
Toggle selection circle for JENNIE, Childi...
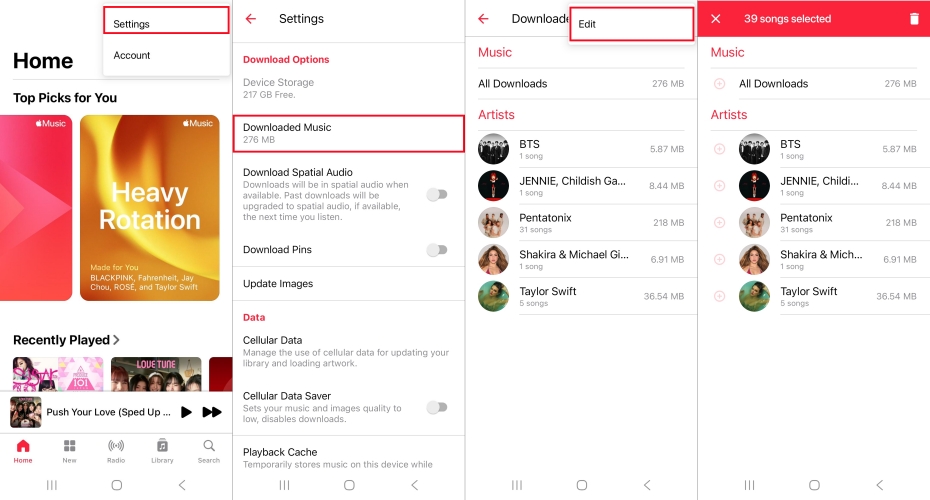[x=719, y=186]
